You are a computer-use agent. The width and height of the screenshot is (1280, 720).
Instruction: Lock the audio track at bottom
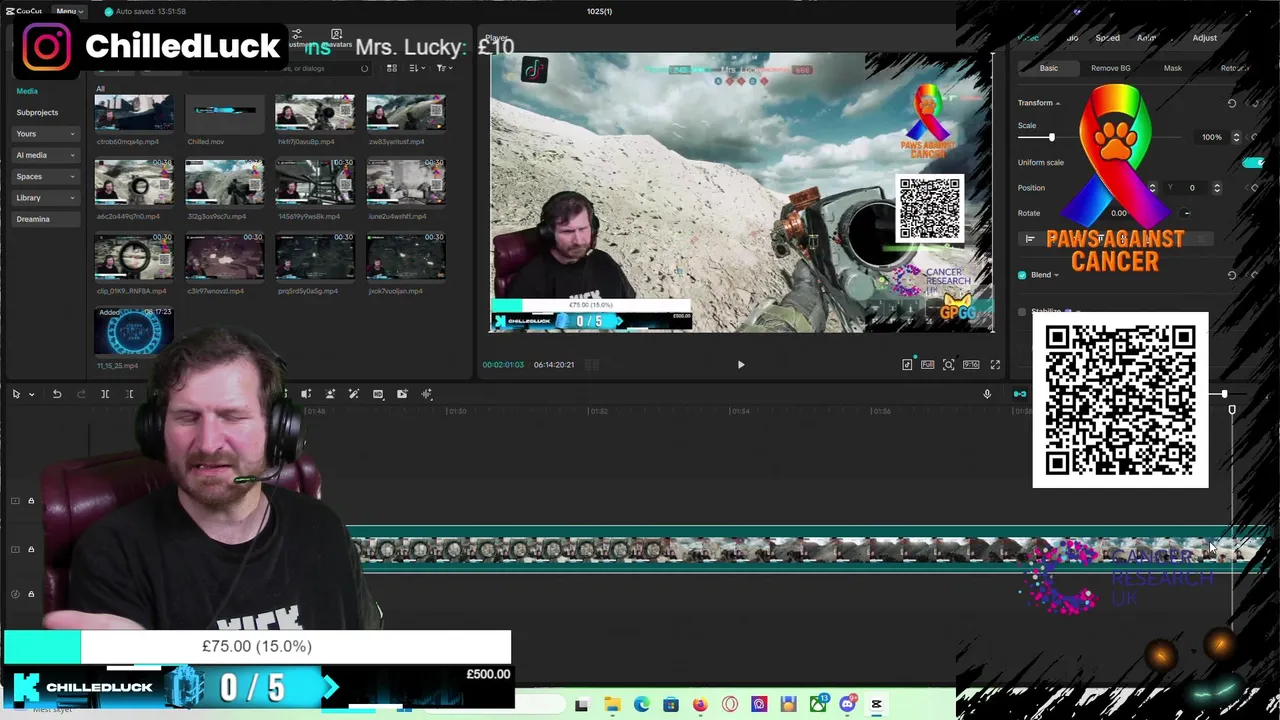point(31,594)
